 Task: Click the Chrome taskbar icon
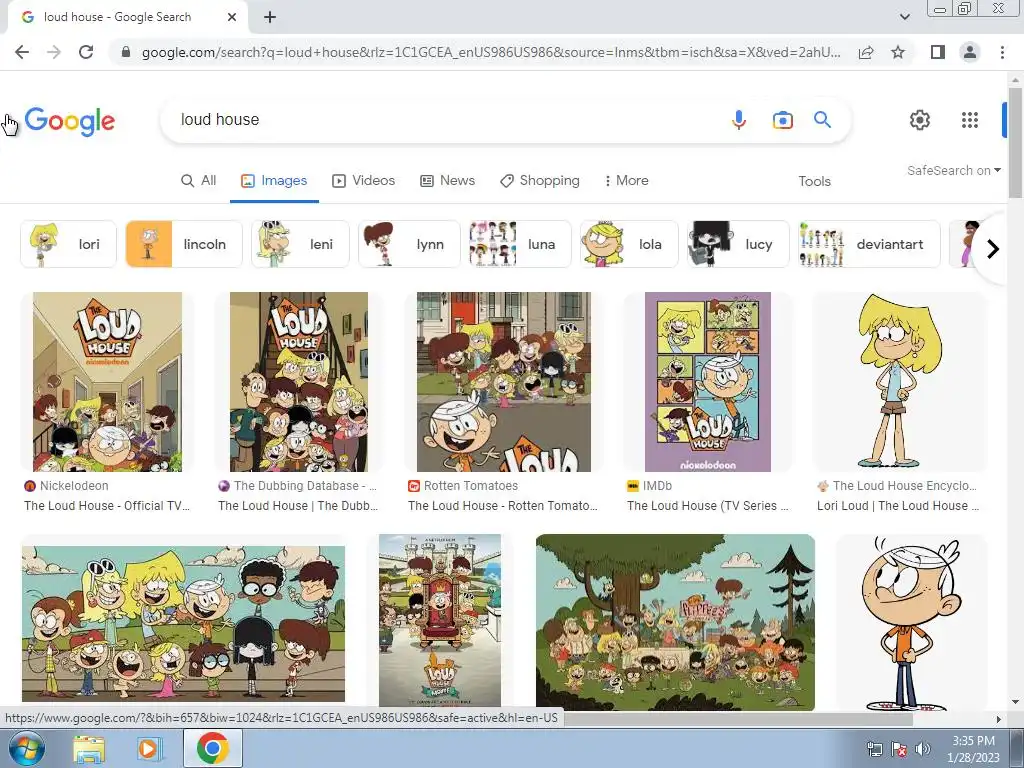point(213,749)
